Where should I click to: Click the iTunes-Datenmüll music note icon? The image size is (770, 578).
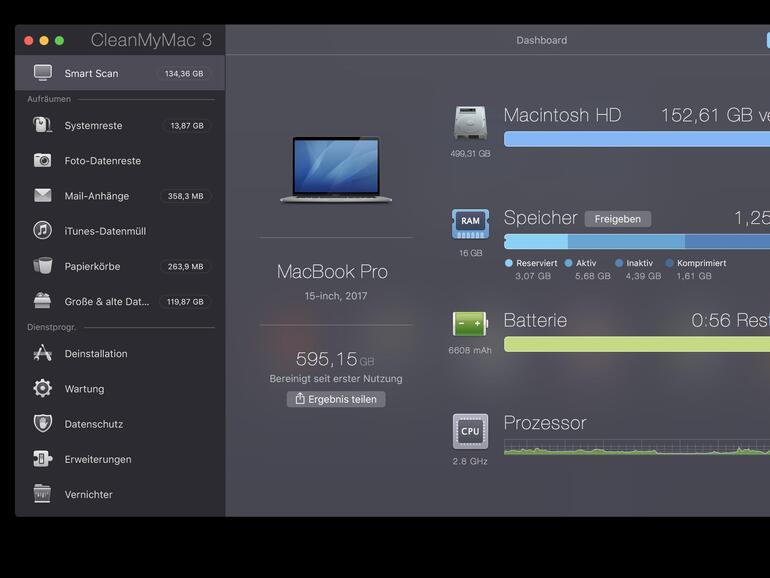pos(43,230)
